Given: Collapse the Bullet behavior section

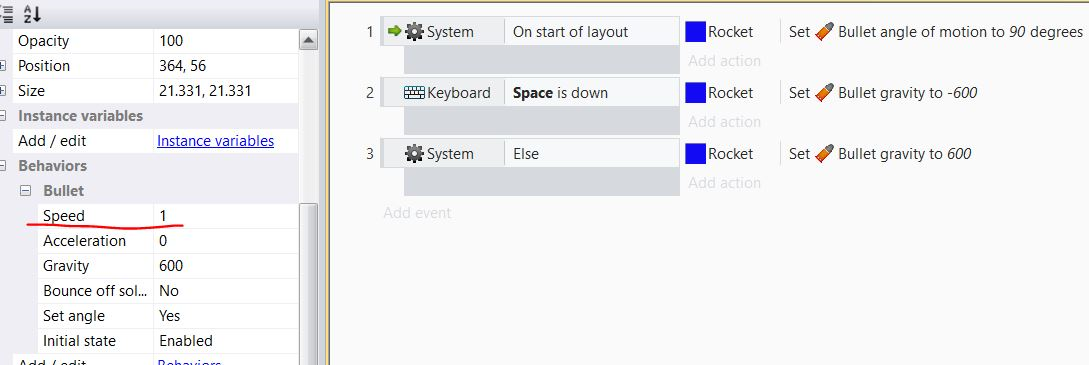Looking at the screenshot, I should 26,191.
